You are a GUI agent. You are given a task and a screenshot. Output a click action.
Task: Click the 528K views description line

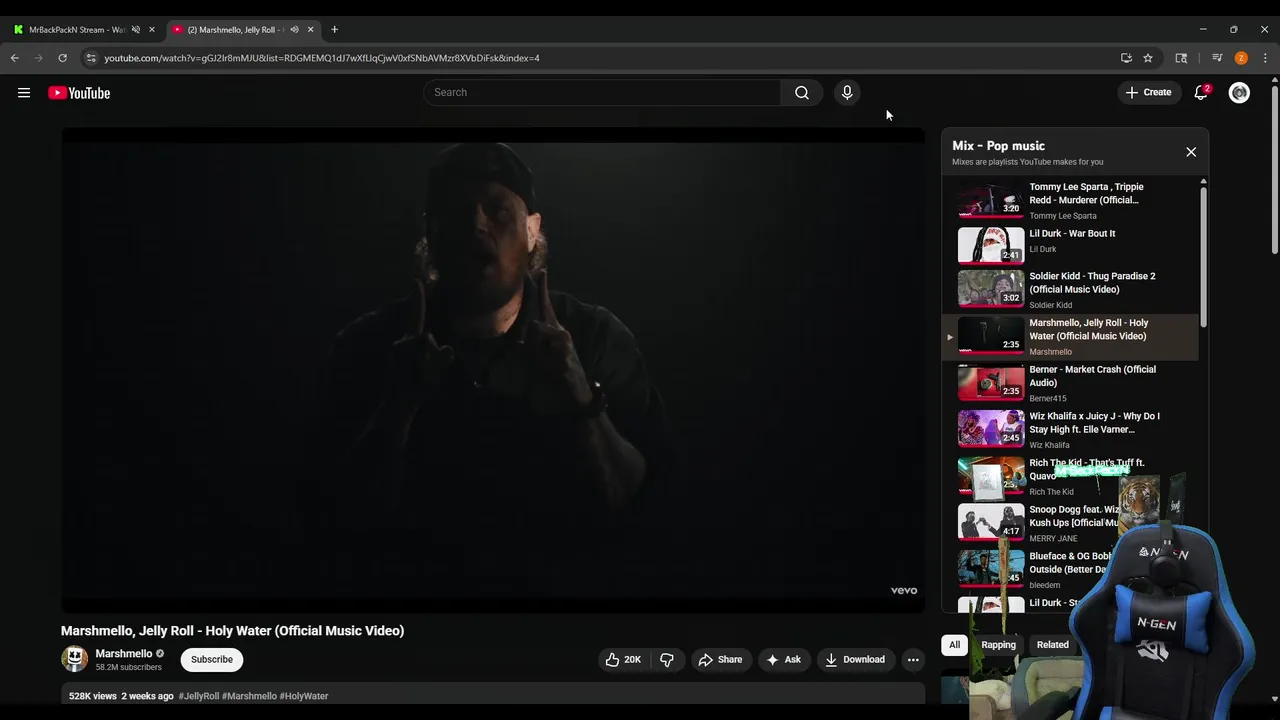pos(493,696)
